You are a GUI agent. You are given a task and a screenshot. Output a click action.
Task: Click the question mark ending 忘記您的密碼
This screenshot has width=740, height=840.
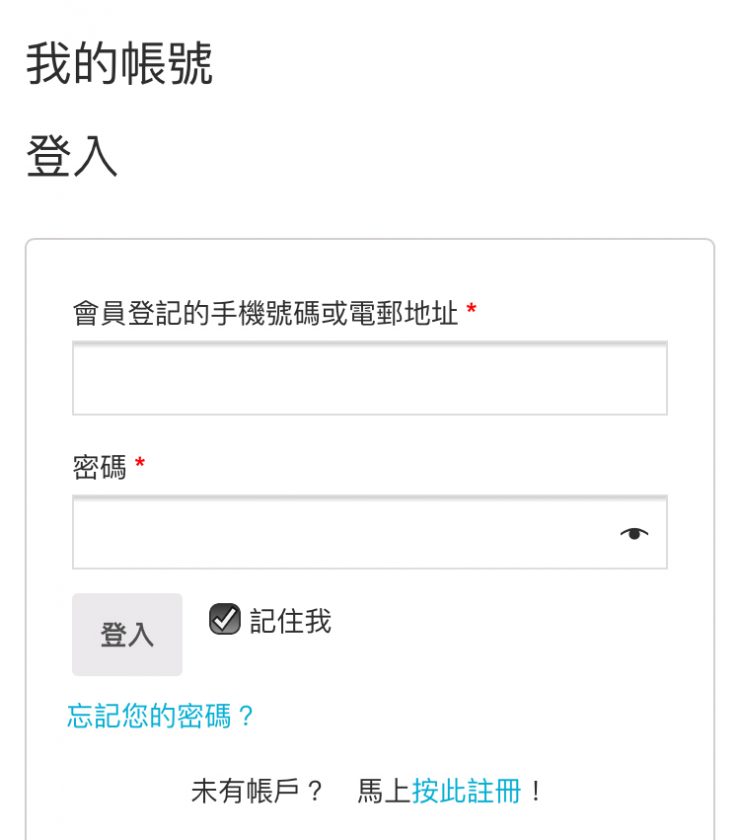click(x=245, y=716)
